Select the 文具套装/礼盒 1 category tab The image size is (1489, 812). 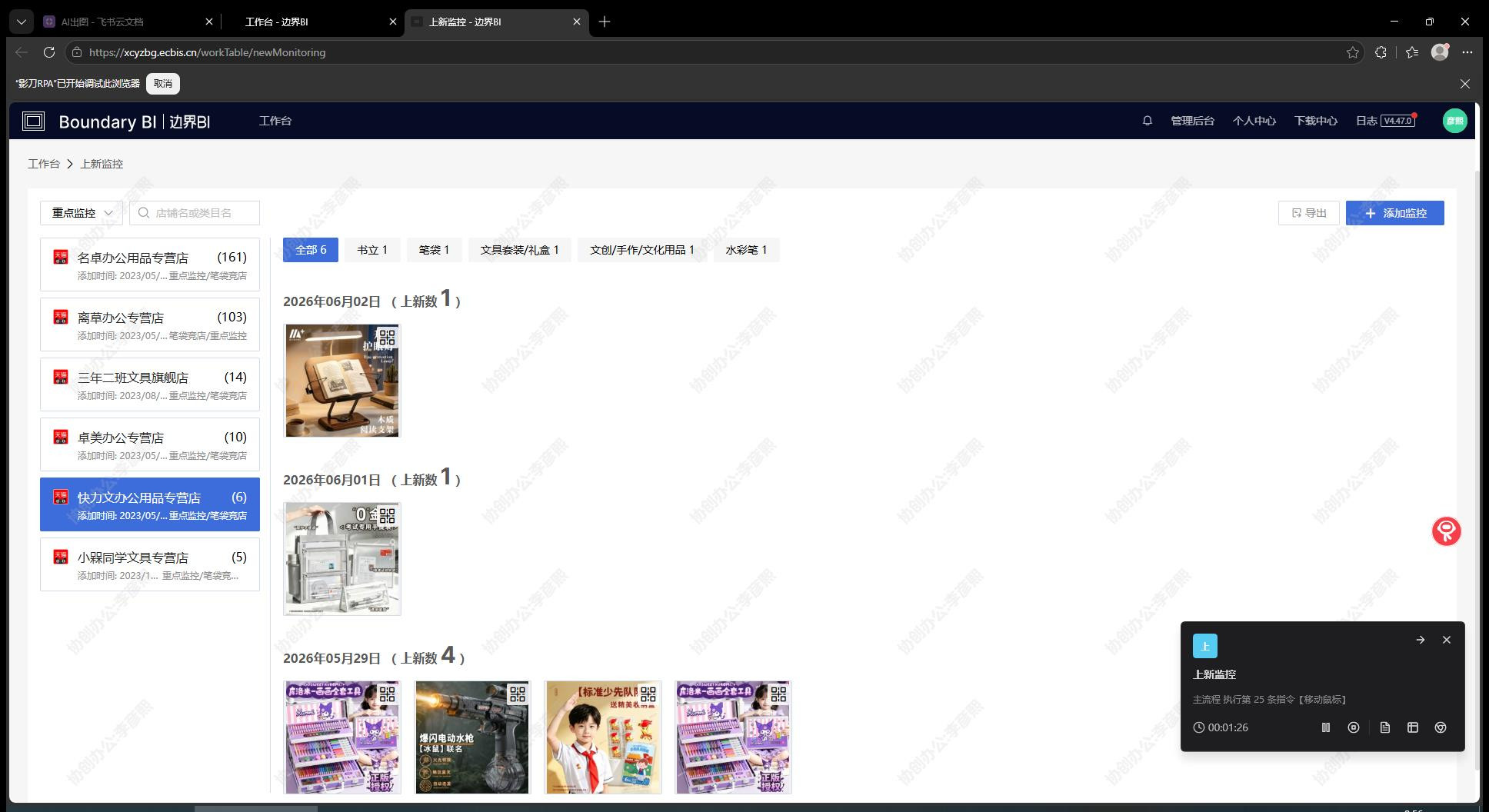tap(520, 250)
